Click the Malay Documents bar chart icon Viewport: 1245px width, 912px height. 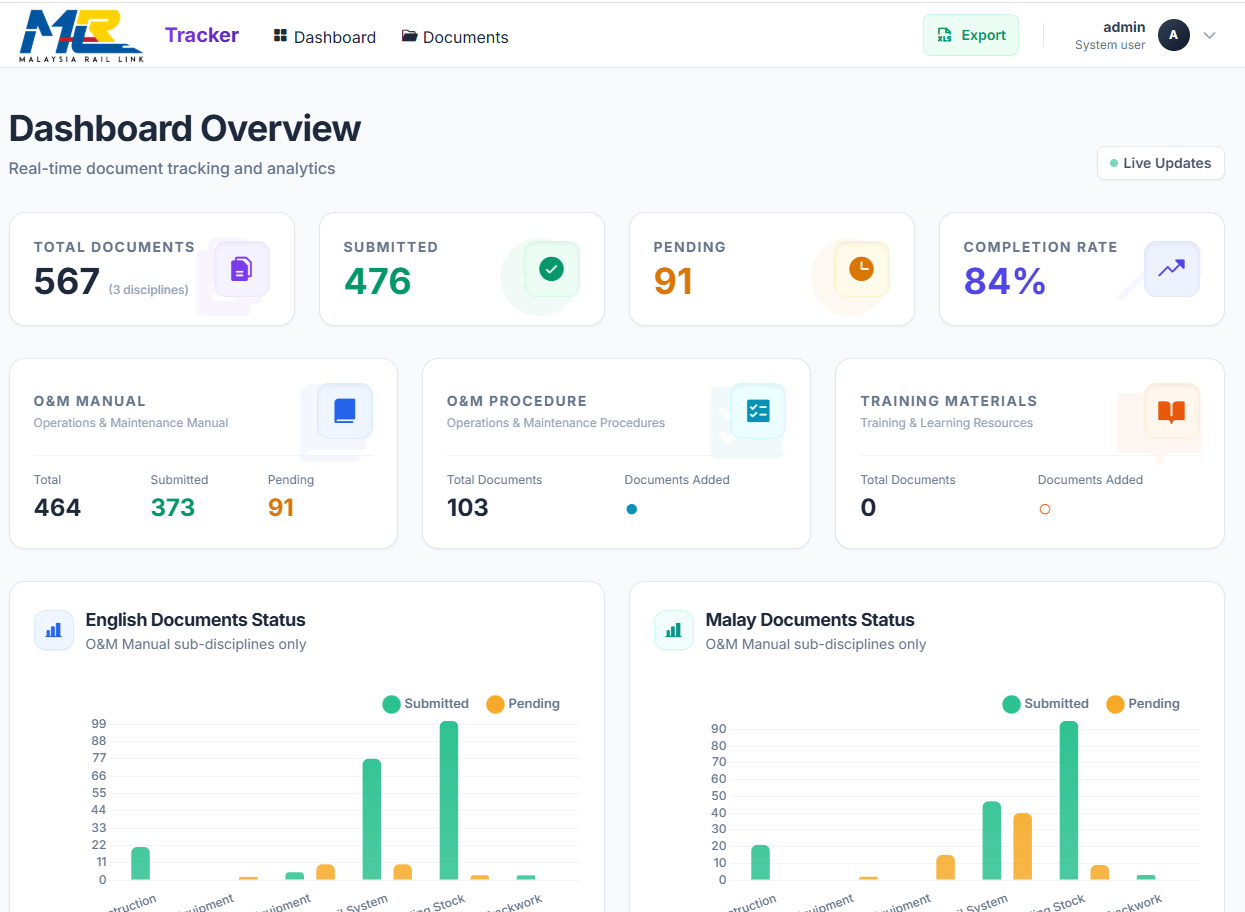point(674,631)
